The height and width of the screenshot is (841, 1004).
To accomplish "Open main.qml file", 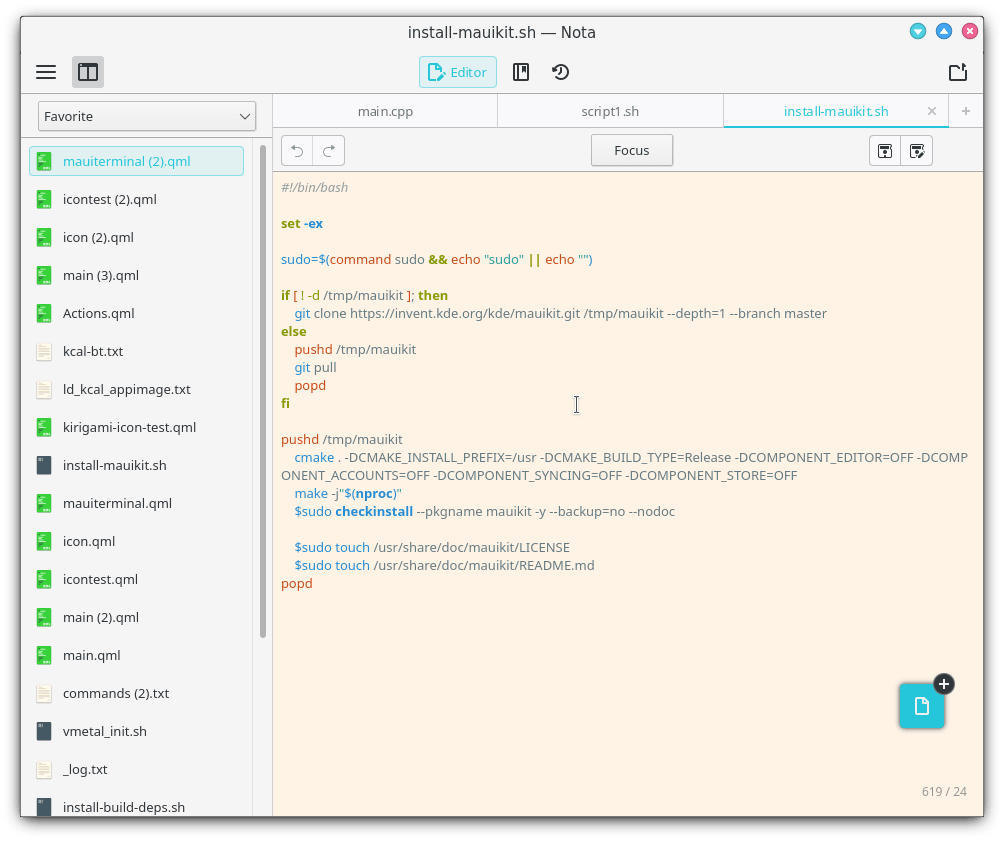I will 136,655.
